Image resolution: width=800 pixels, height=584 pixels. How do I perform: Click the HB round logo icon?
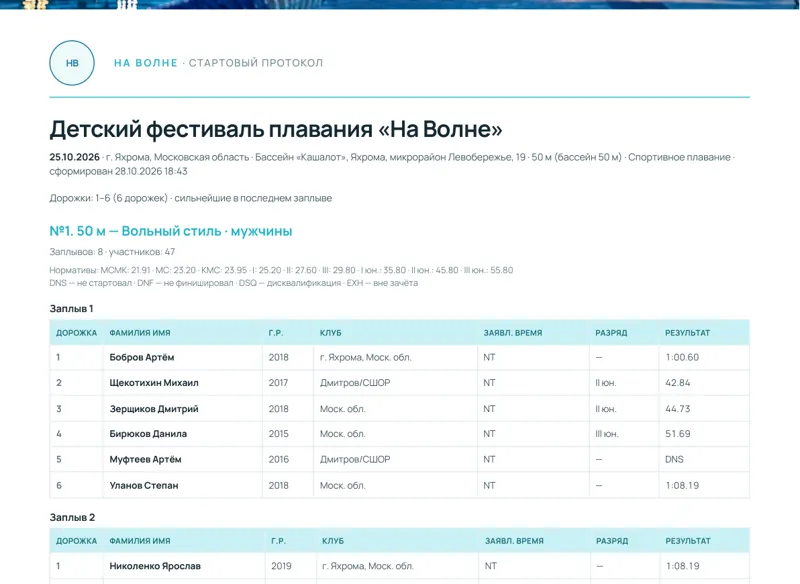pos(72,63)
